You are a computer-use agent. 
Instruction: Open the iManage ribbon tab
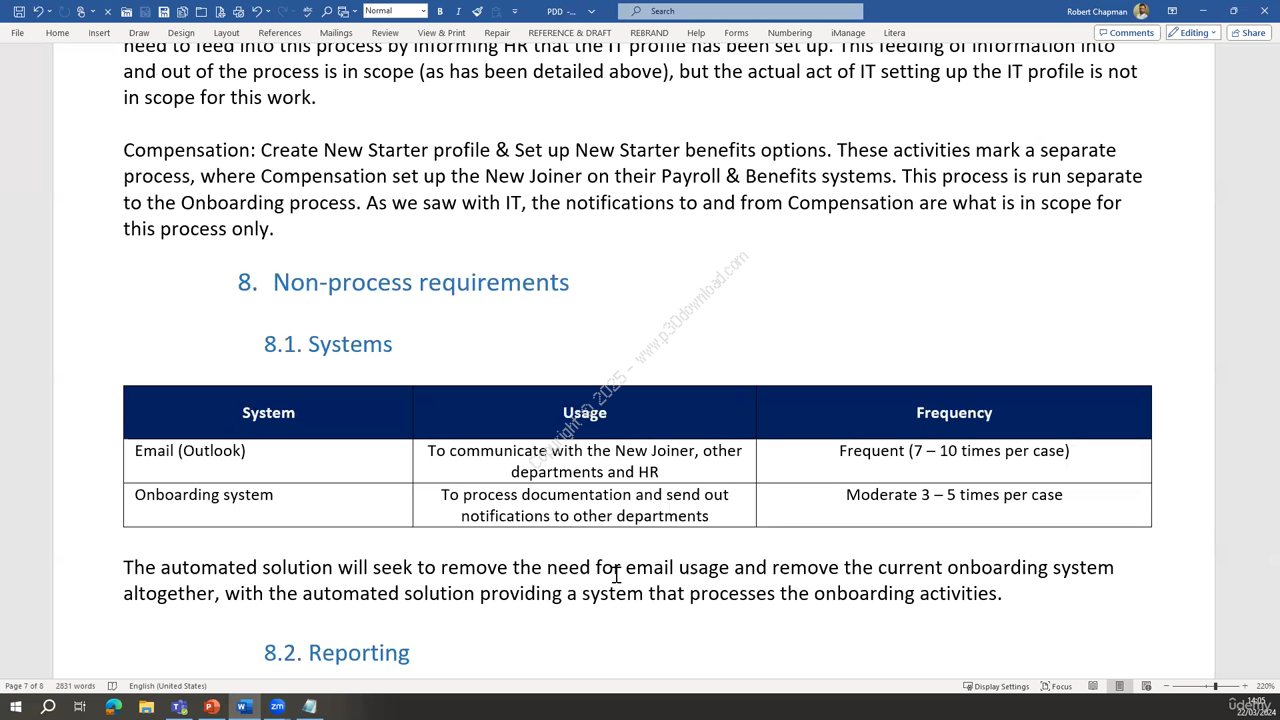[848, 33]
